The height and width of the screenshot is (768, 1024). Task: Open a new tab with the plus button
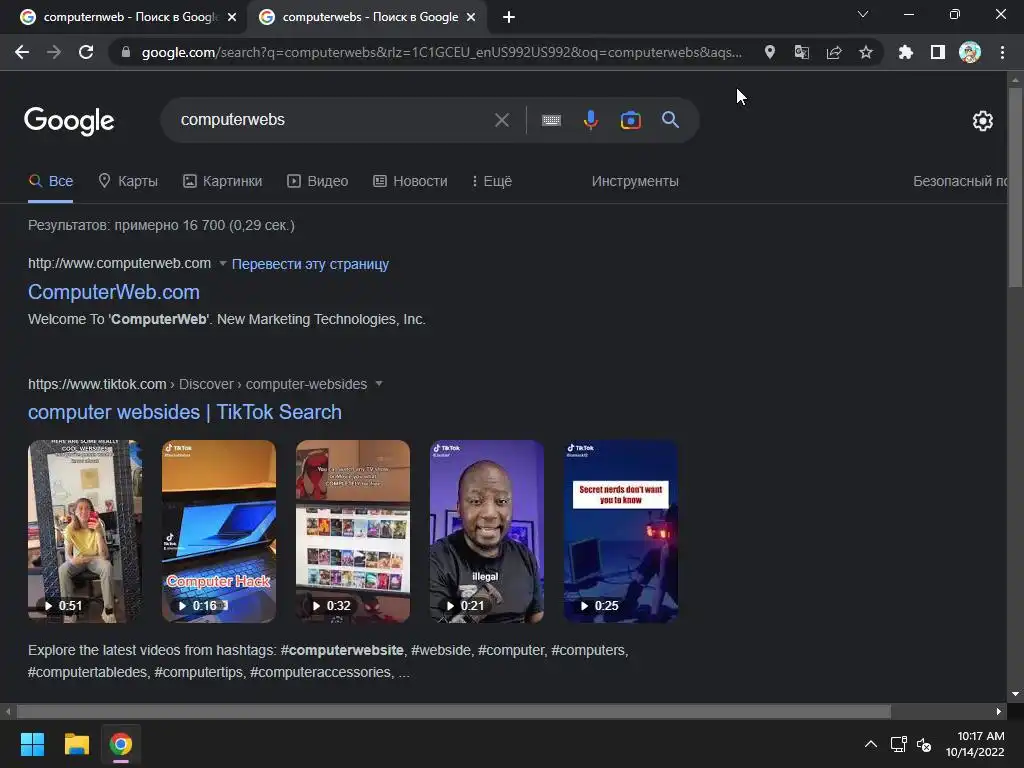coord(509,18)
